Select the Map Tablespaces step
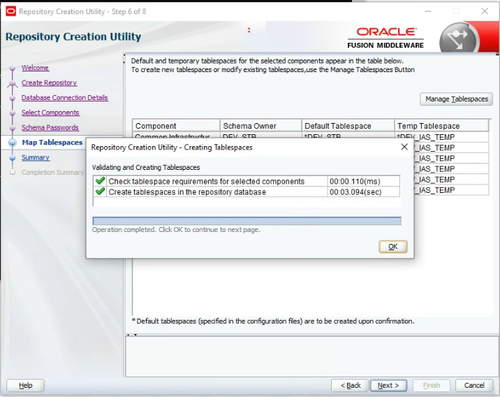The height and width of the screenshot is (397, 500). tap(52, 142)
